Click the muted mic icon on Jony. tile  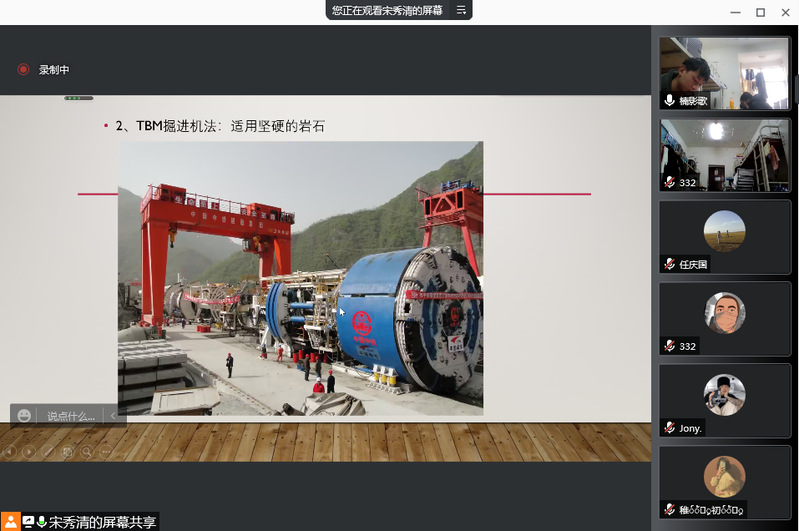coord(669,428)
